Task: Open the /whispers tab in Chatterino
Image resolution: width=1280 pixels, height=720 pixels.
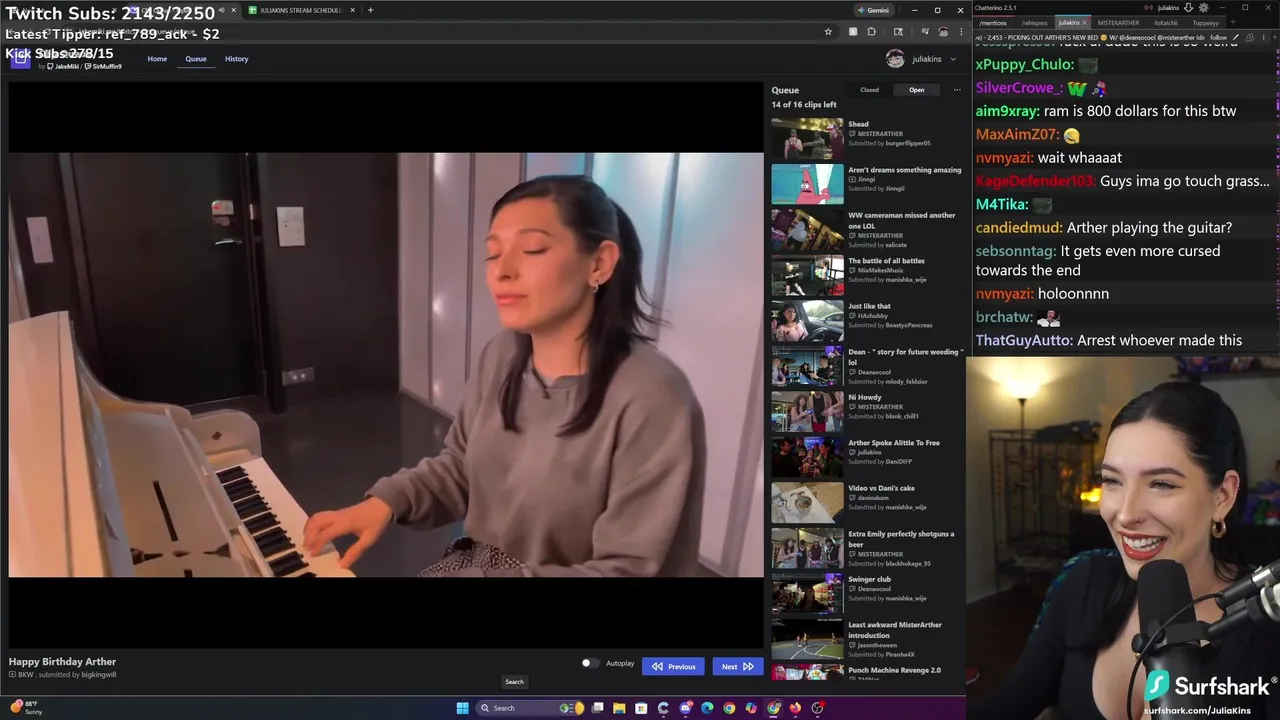Action: 1034,23
